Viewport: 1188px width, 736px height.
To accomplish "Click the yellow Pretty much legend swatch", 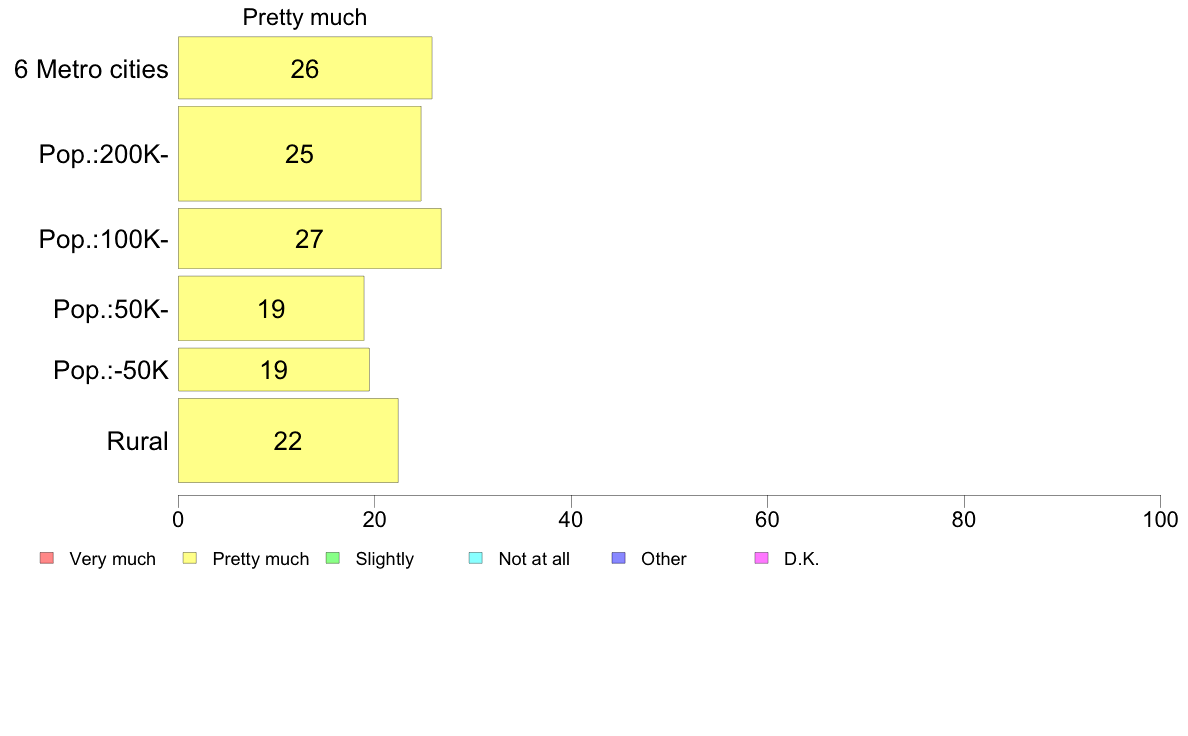I will click(x=190, y=559).
